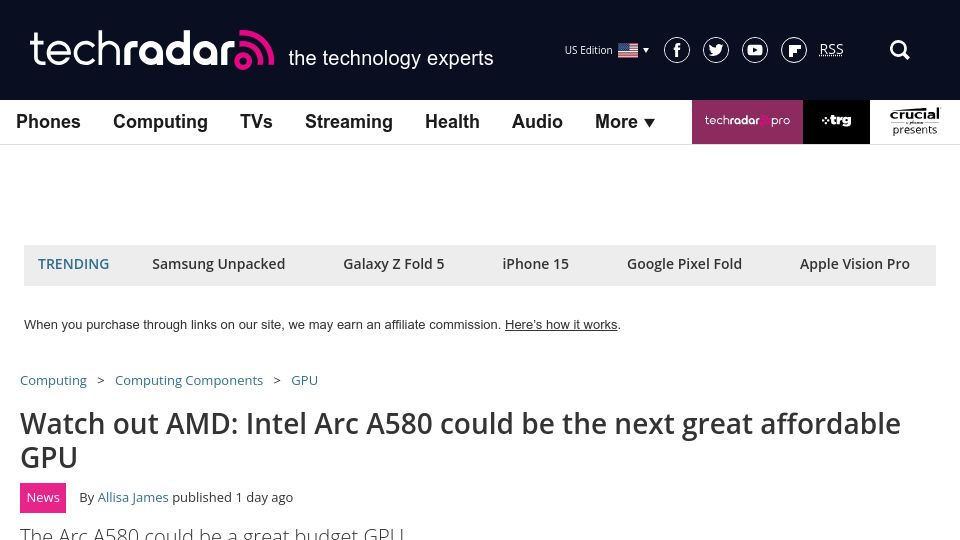Open the Samsung Unpacked trending topic
The width and height of the screenshot is (960, 540).
point(219,264)
